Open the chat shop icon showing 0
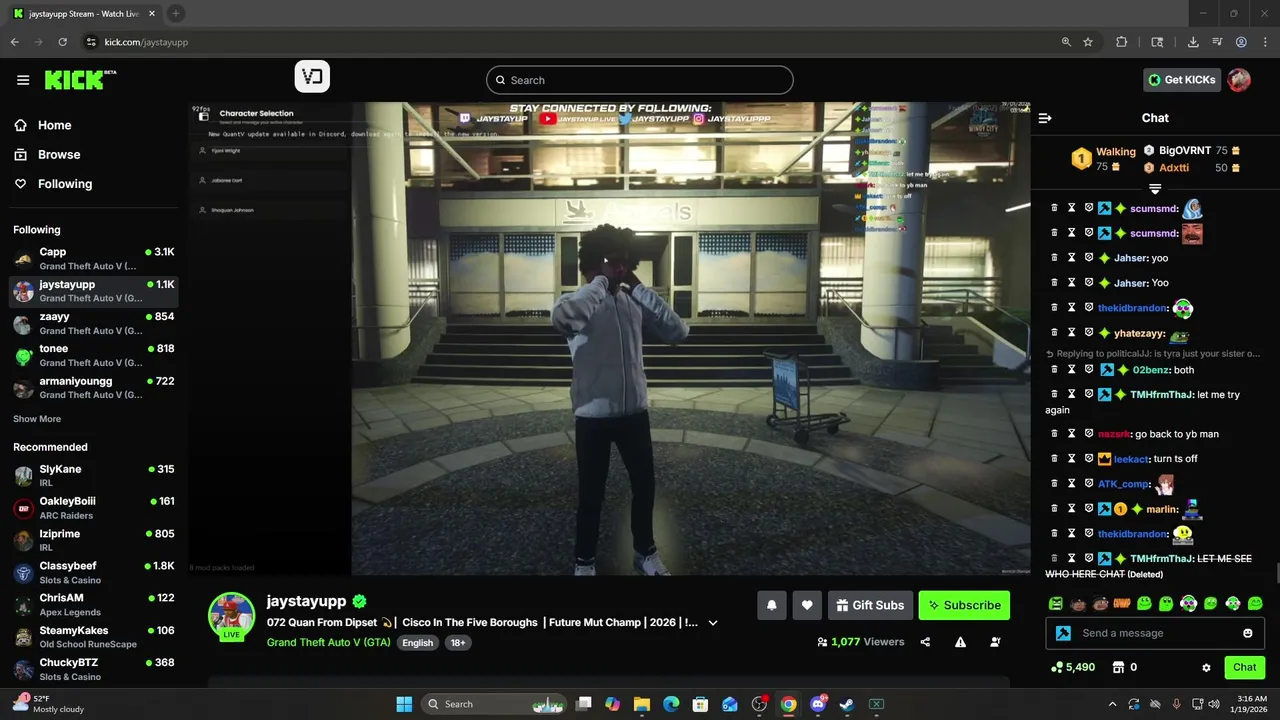The width and height of the screenshot is (1280, 720). (1125, 667)
